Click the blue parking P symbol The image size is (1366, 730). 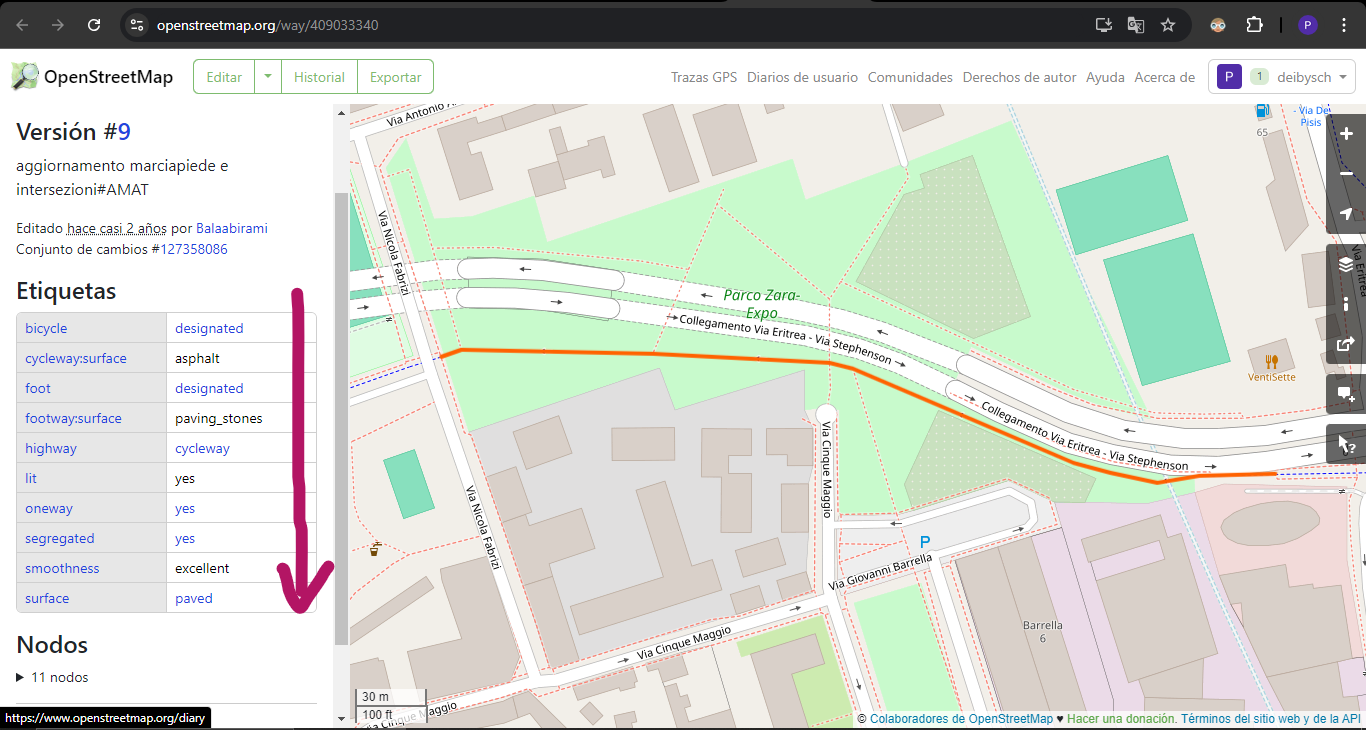pyautogui.click(x=925, y=542)
